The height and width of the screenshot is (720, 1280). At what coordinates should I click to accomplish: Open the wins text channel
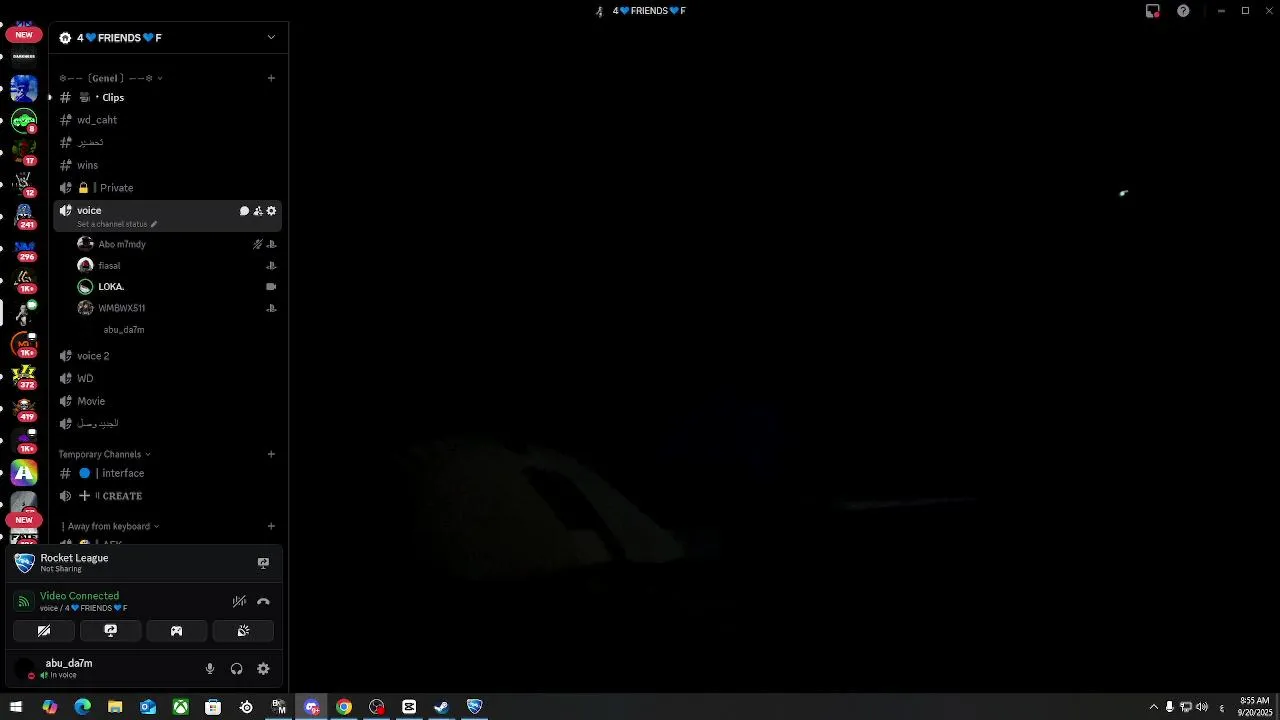(168, 165)
